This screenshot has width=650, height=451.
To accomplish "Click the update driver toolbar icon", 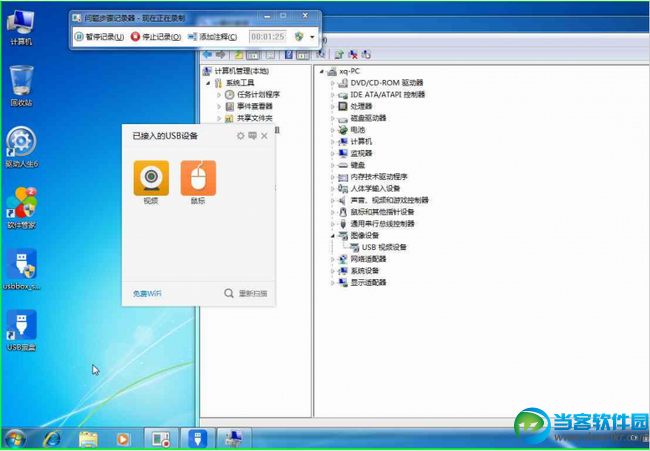I will point(340,54).
